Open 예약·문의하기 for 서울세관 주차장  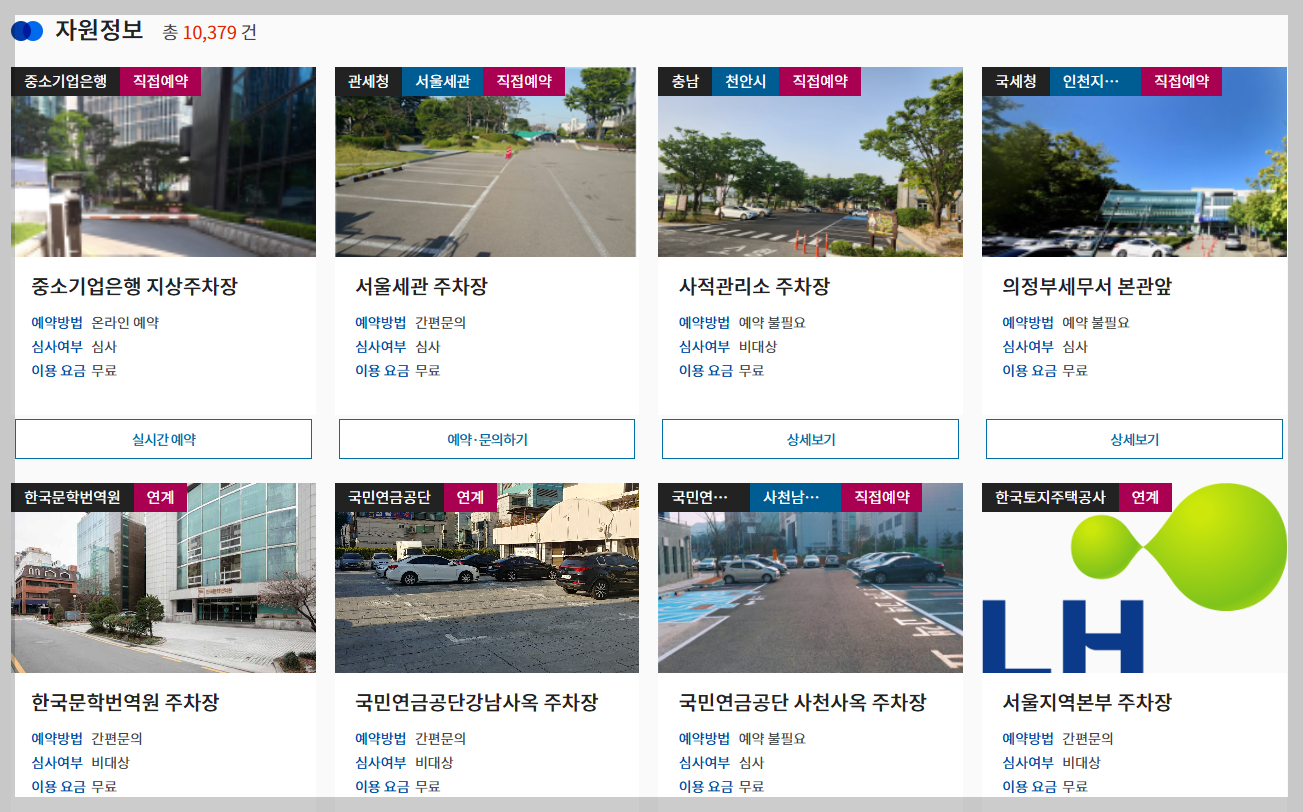coord(486,438)
